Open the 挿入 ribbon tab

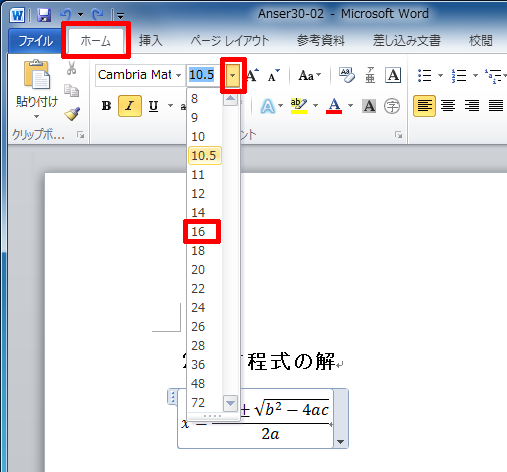pos(151,41)
